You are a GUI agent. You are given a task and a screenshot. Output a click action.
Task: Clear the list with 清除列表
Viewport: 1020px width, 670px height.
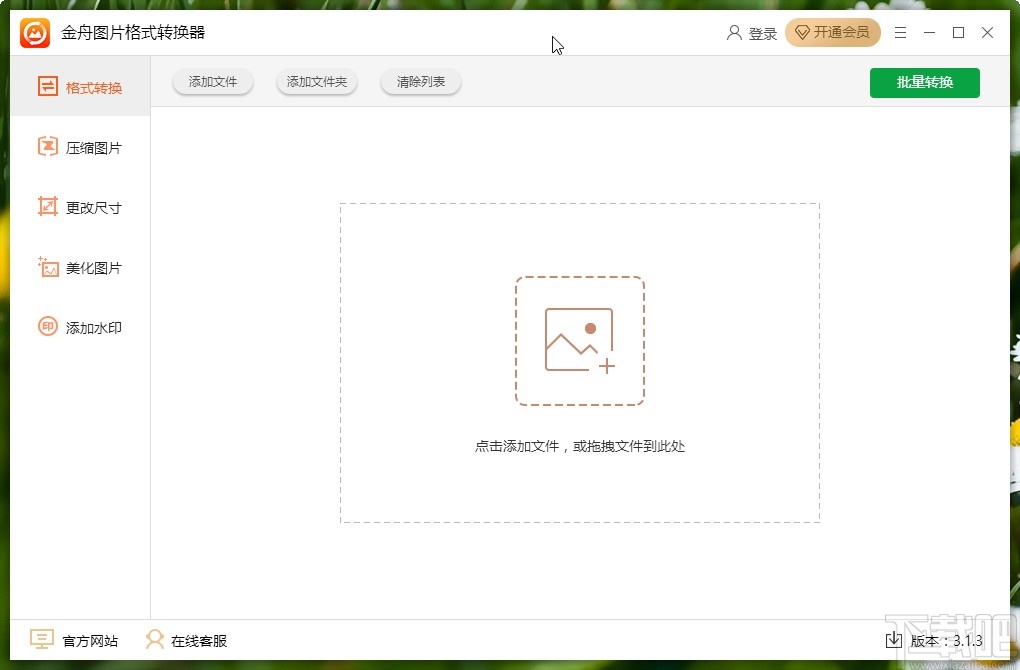420,82
